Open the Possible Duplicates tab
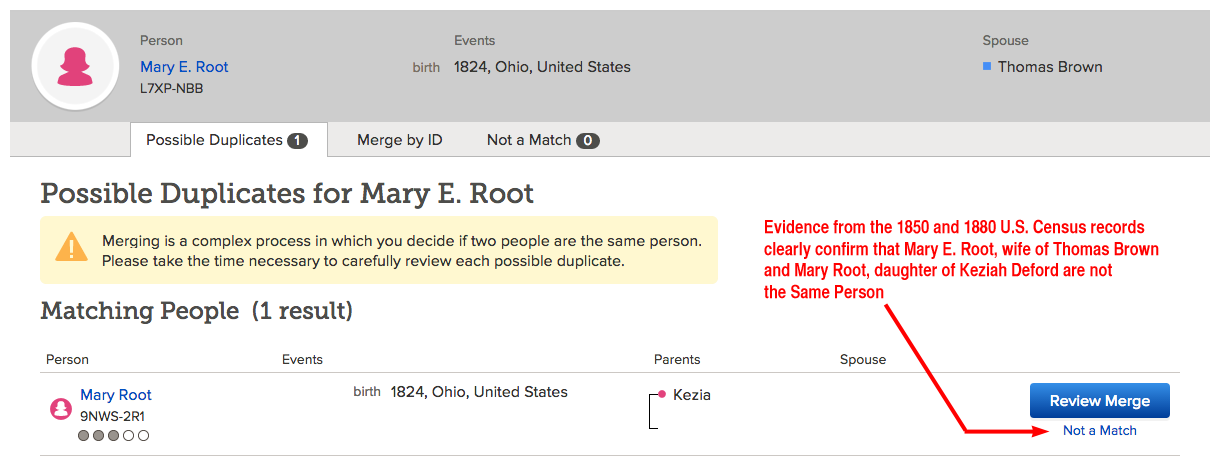Image resolution: width=1220 pixels, height=467 pixels. [228, 140]
